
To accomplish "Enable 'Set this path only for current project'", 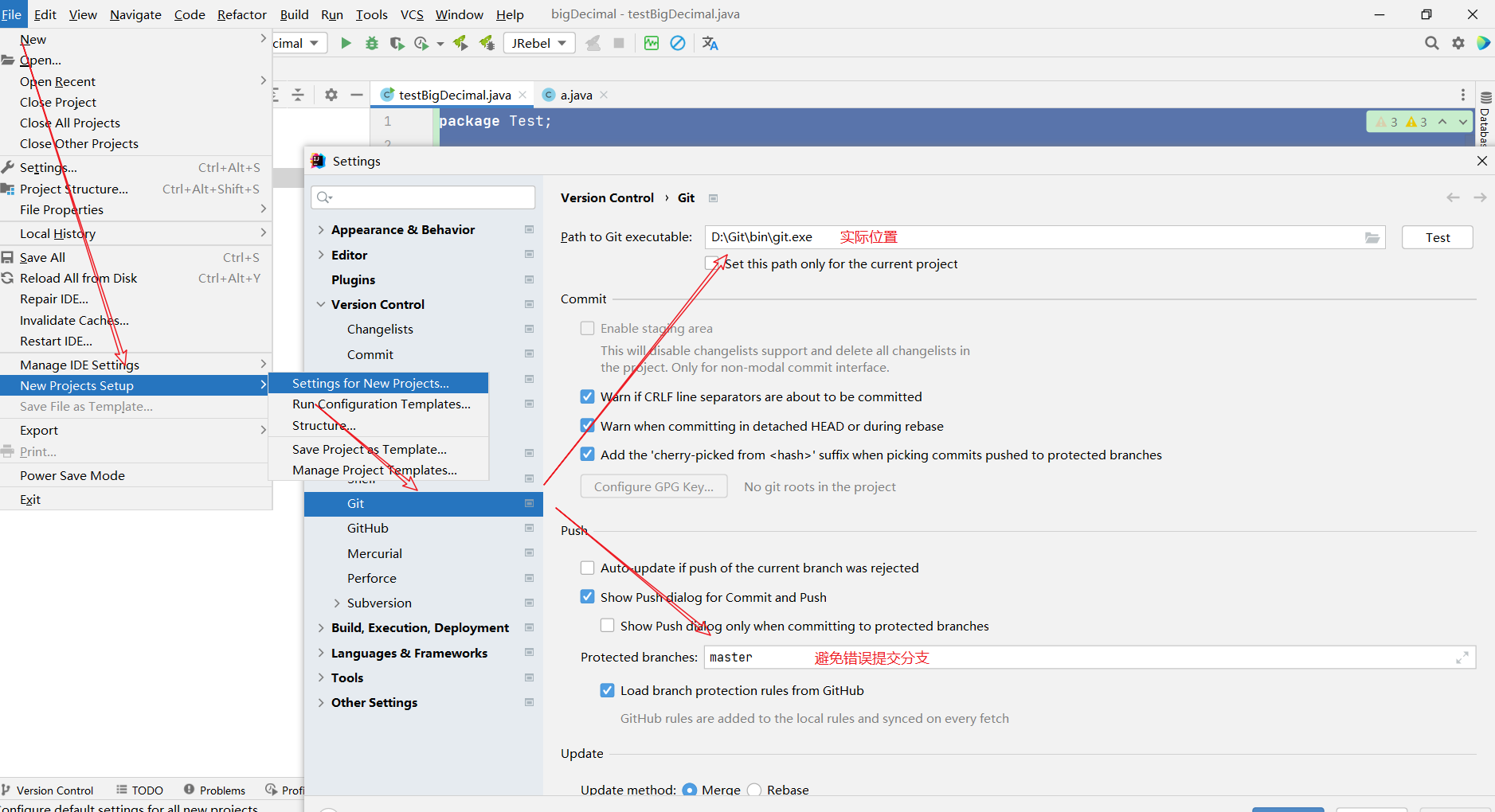I will click(x=712, y=264).
